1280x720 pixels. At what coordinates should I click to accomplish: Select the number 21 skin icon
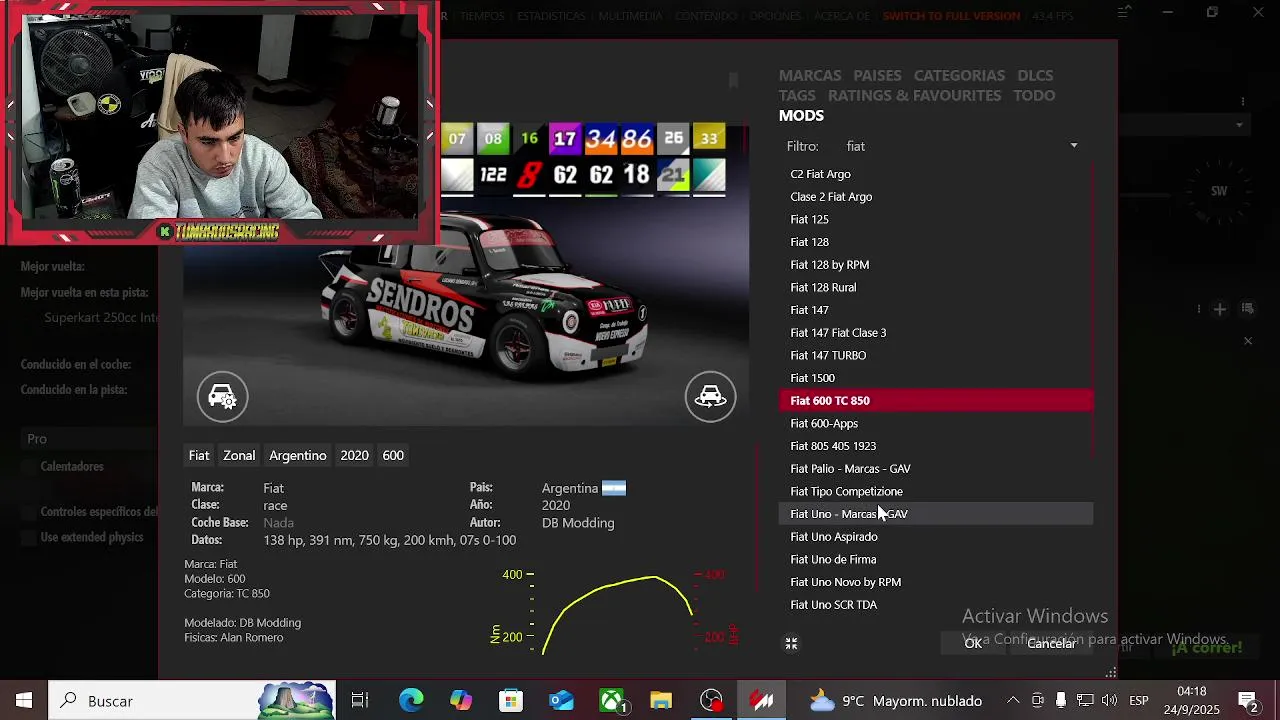click(673, 175)
